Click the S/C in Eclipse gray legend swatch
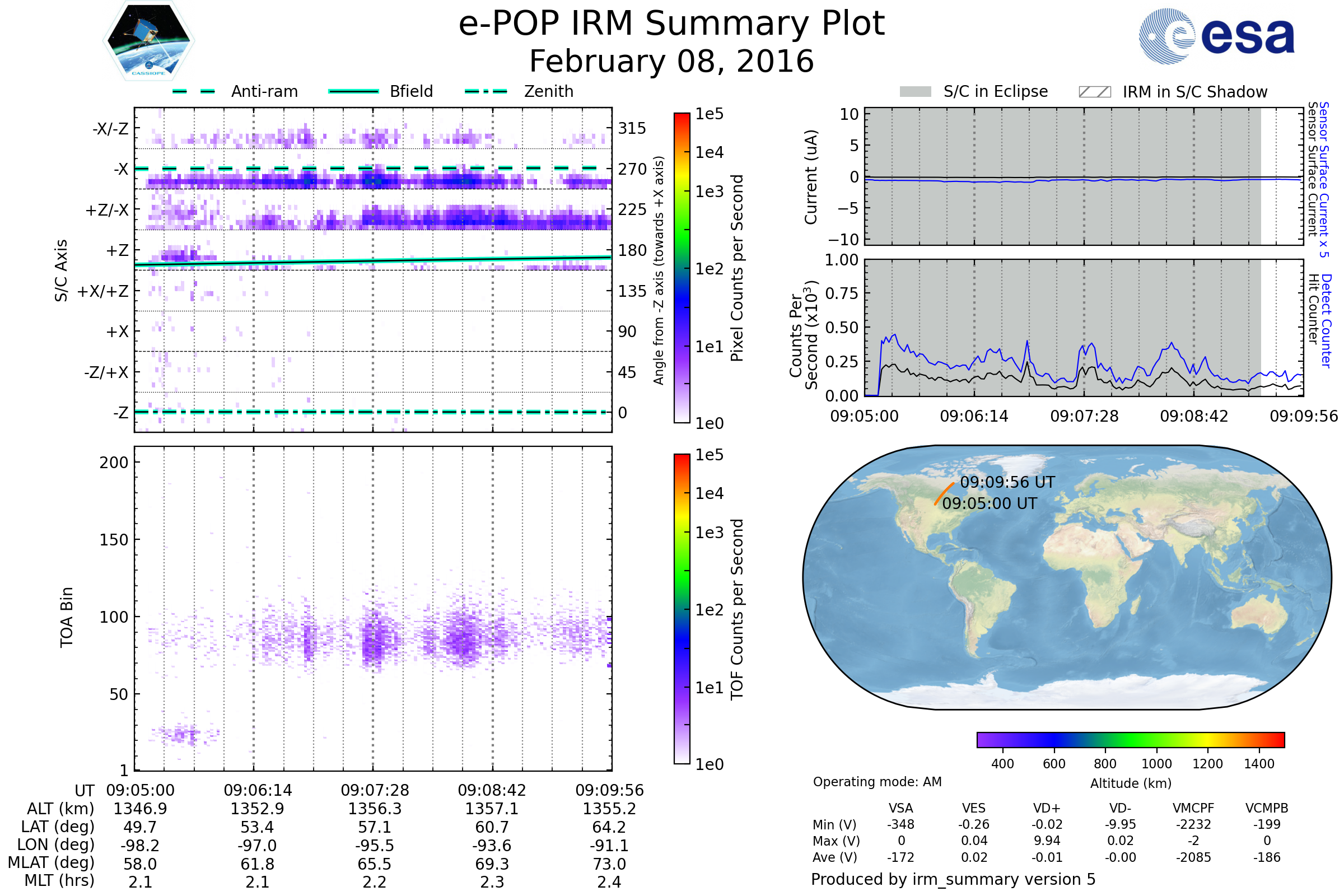The width and height of the screenshot is (1344, 896). [x=916, y=92]
